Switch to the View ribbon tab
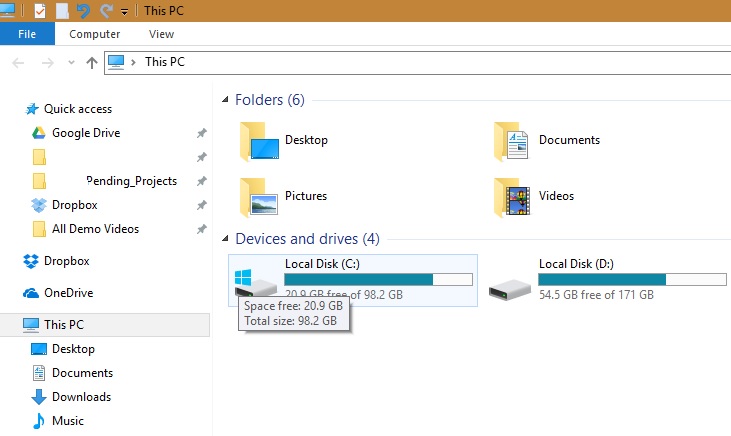The image size is (731, 436). 161,34
